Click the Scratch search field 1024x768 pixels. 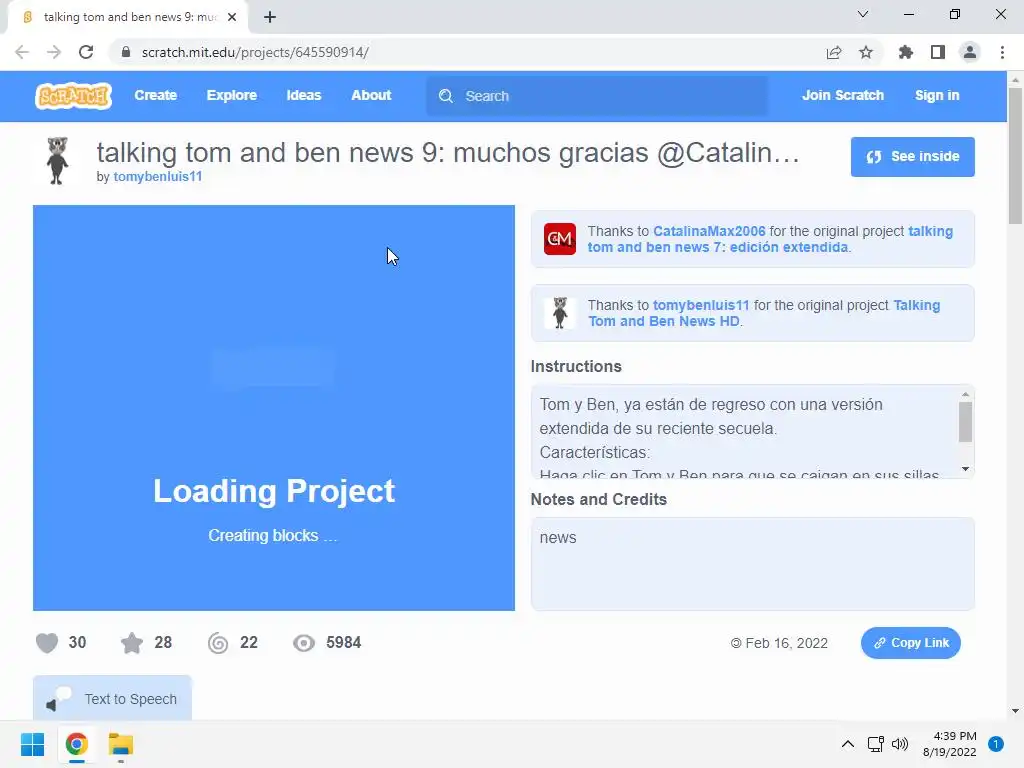pyautogui.click(x=597, y=96)
